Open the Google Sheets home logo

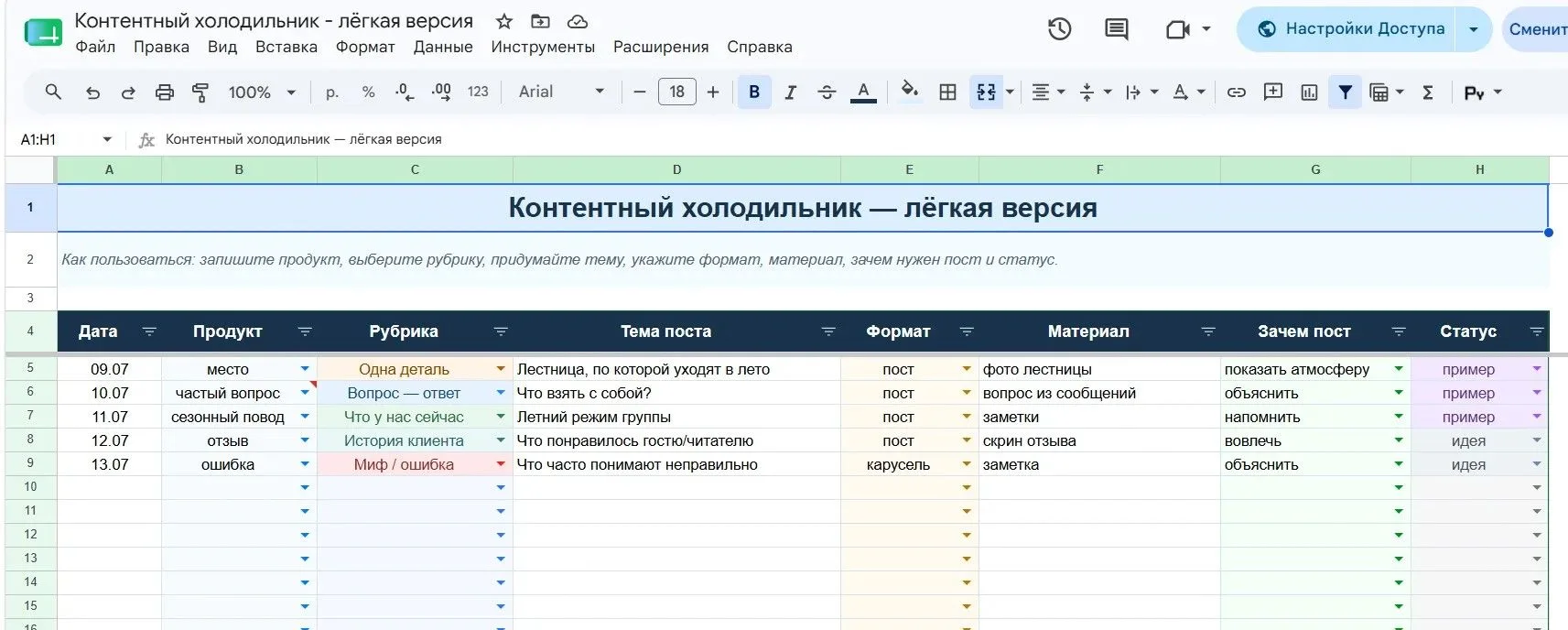[x=42, y=33]
